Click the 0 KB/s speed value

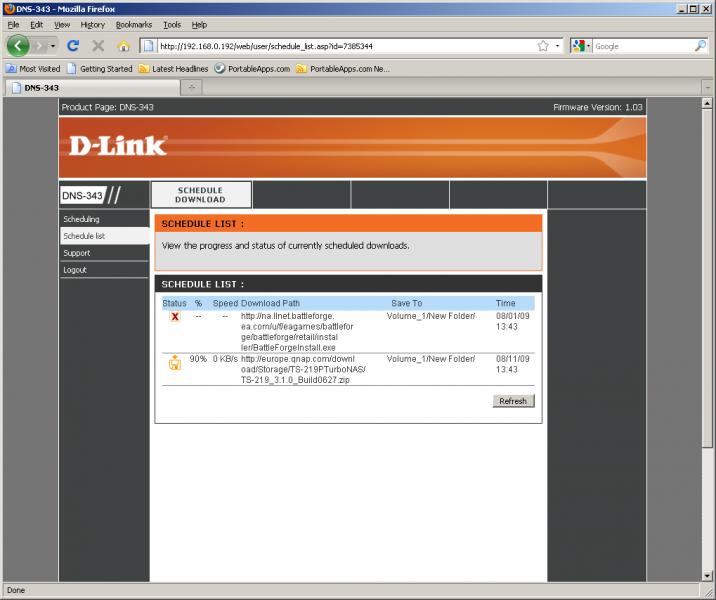coord(225,359)
